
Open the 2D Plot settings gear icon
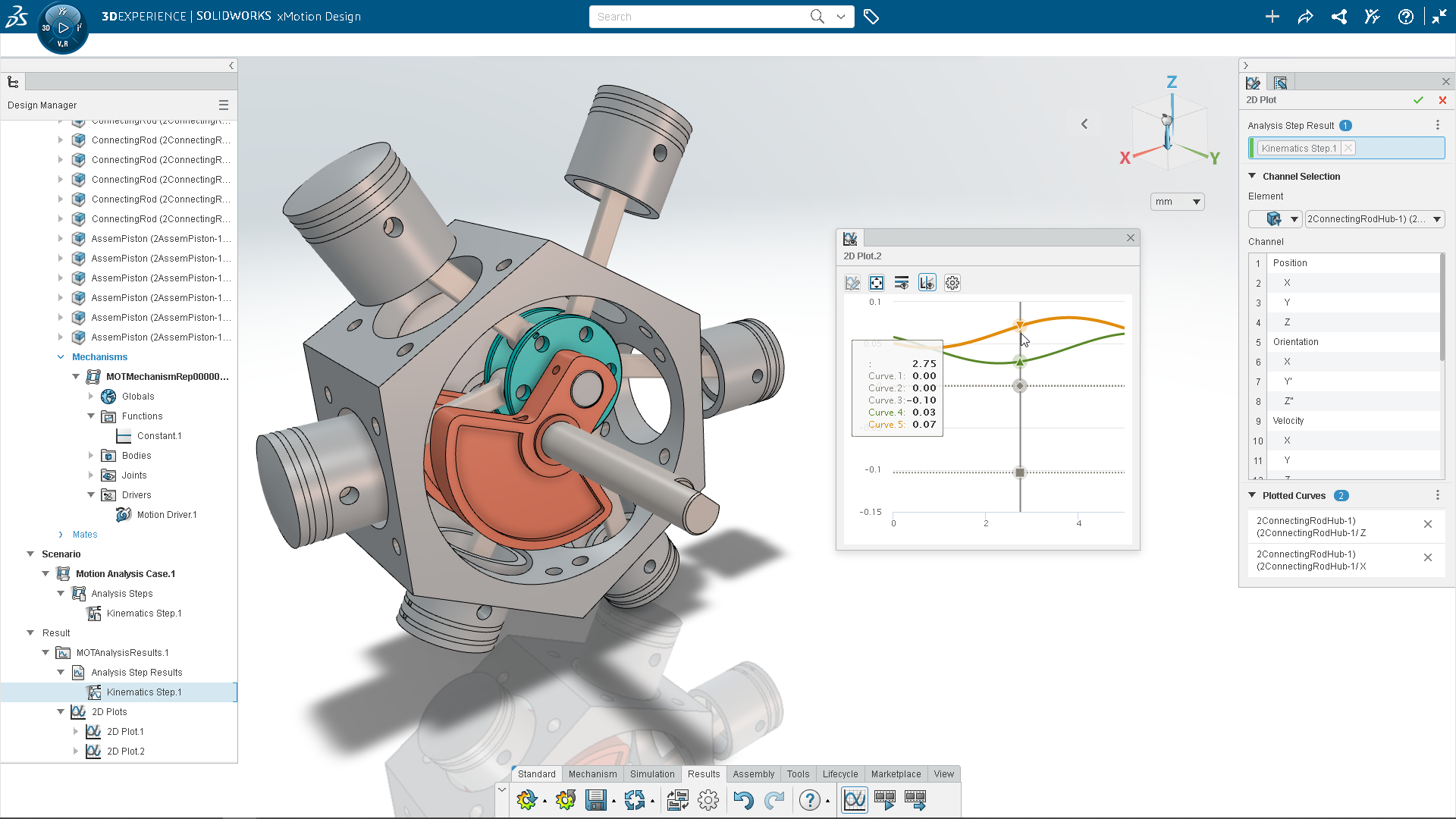(952, 282)
